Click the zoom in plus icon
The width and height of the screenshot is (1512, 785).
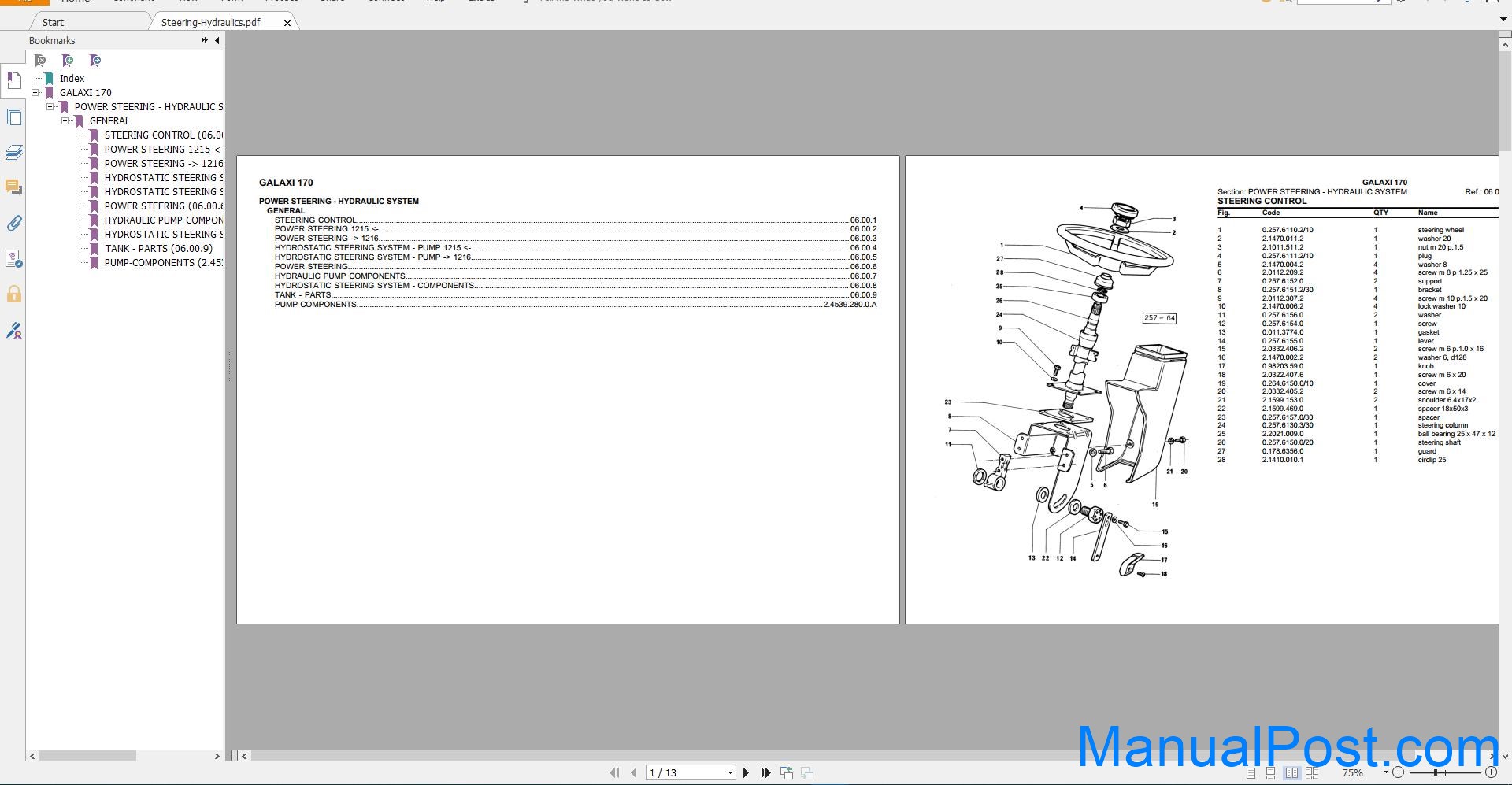(1491, 773)
